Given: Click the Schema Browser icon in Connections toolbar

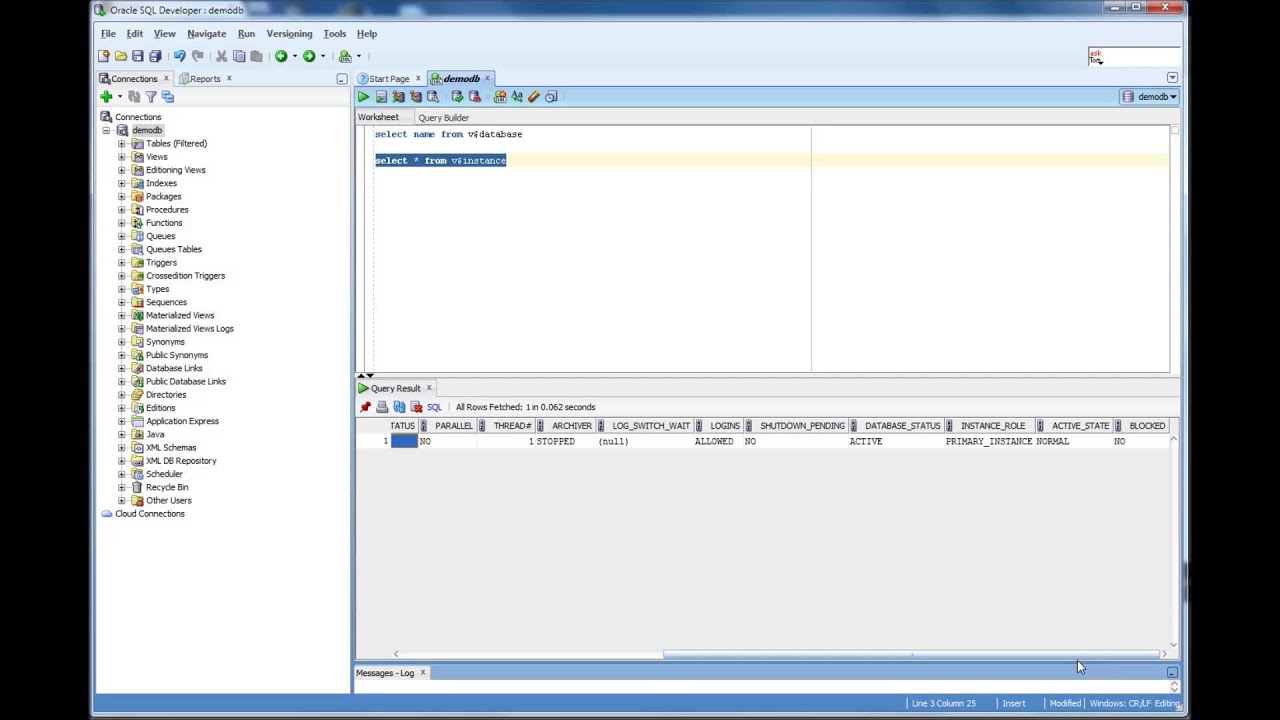Looking at the screenshot, I should click(x=168, y=97).
